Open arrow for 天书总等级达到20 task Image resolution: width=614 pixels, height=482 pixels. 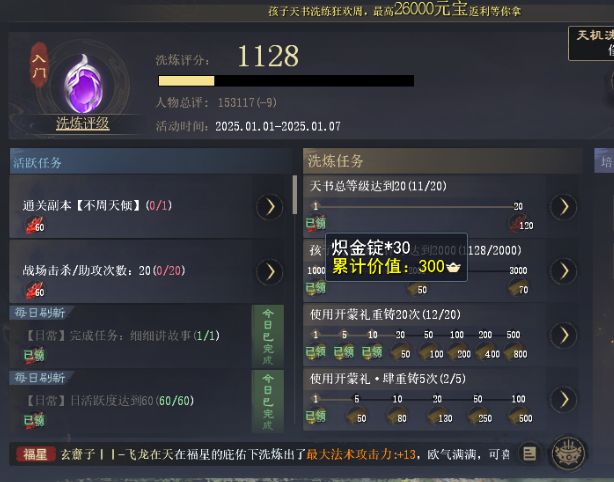coord(563,207)
